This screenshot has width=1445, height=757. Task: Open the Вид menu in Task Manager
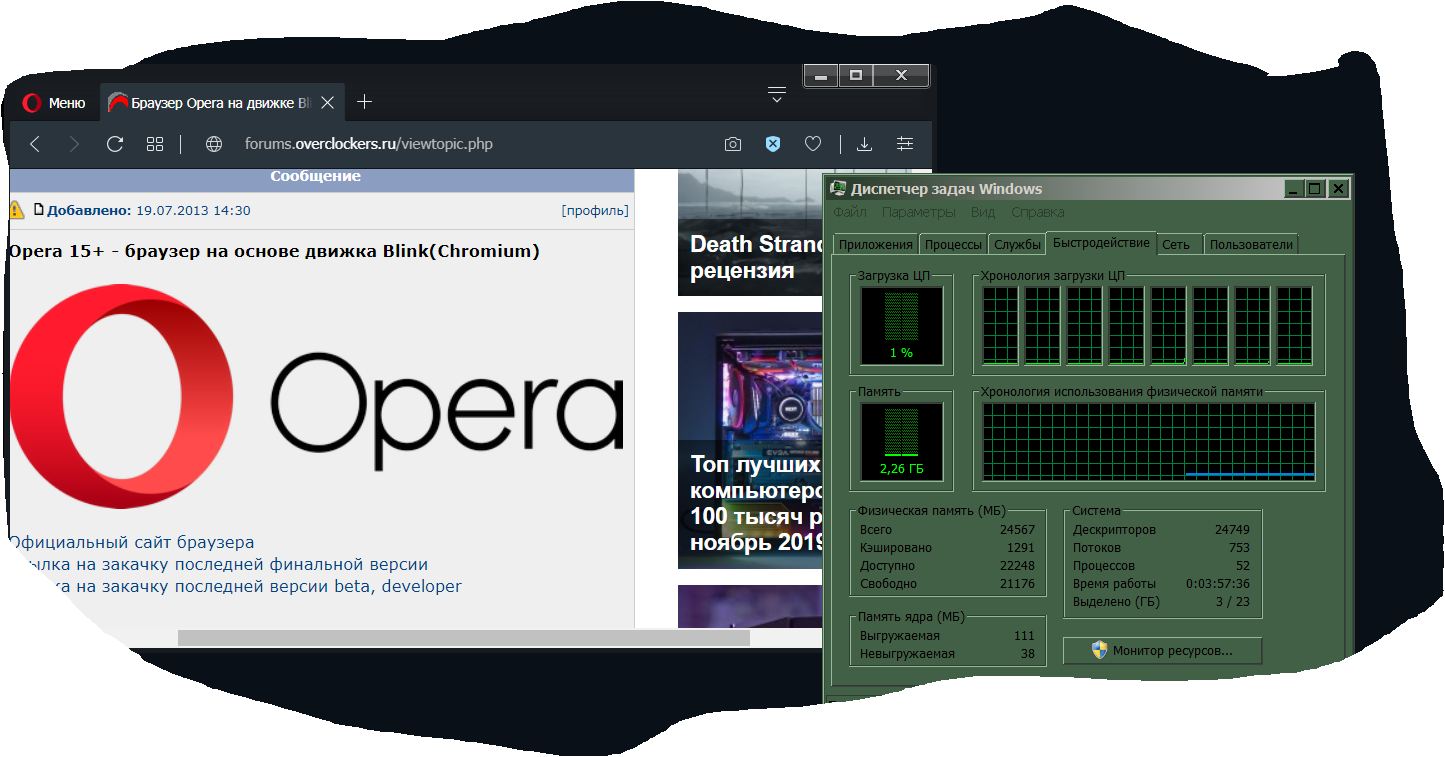(x=983, y=212)
